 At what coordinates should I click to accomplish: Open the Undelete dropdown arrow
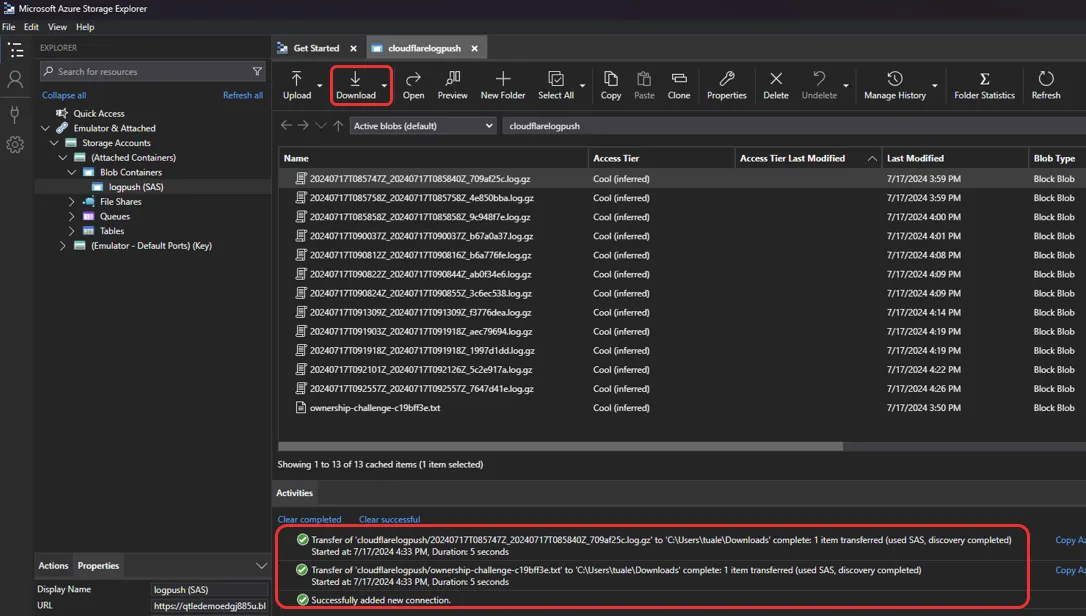pyautogui.click(x=846, y=86)
